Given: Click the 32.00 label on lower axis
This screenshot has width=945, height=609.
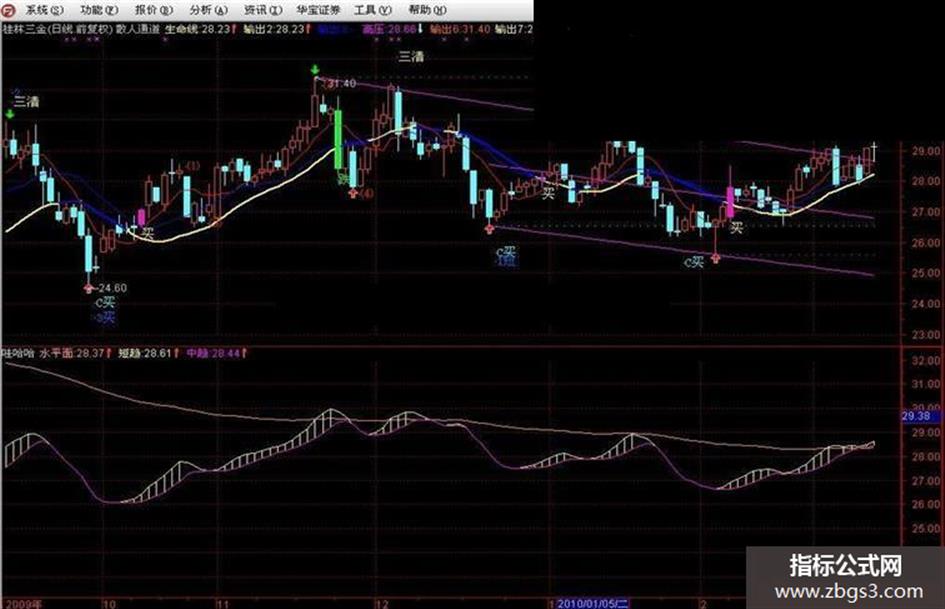Looking at the screenshot, I should (926, 361).
